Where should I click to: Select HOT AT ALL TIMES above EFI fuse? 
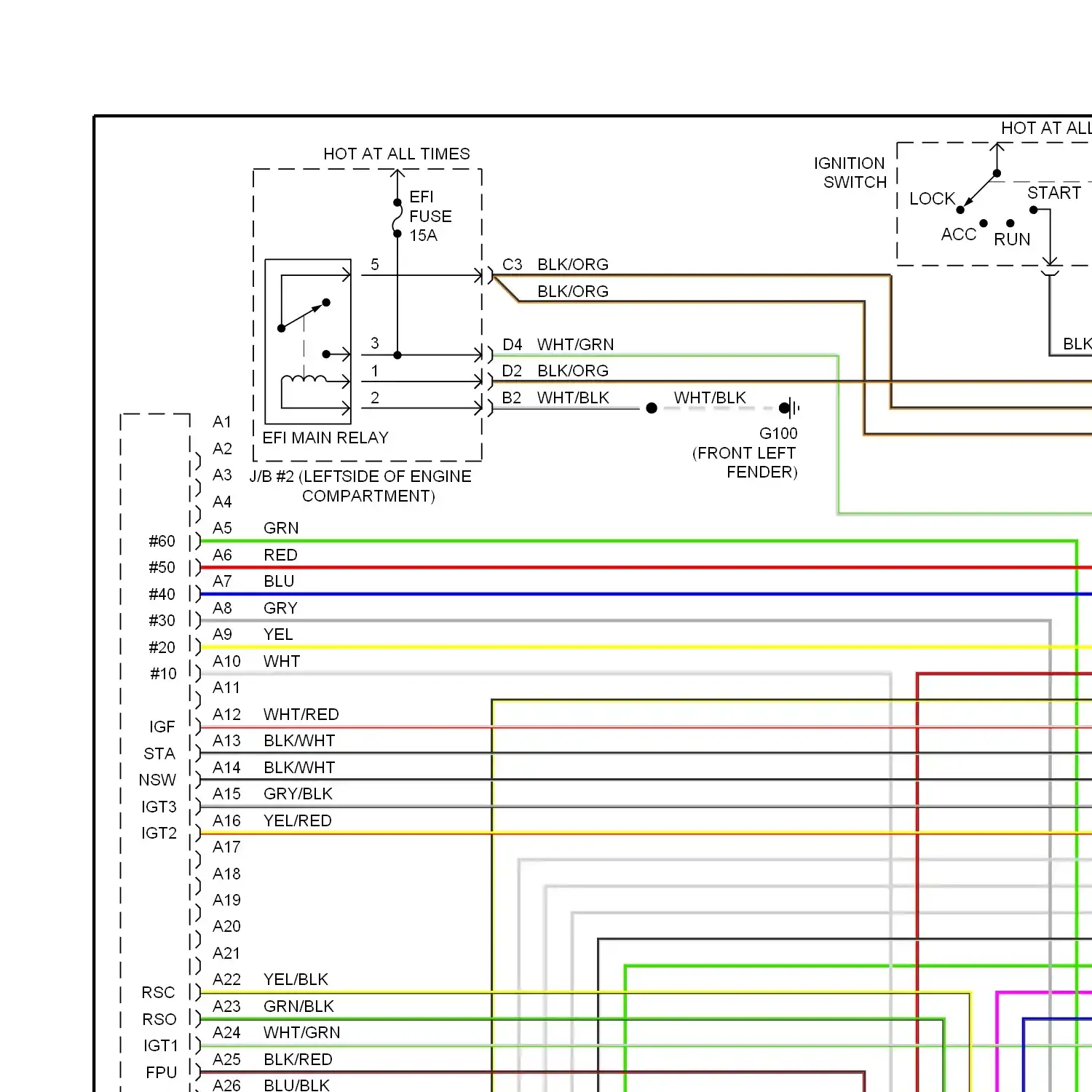[397, 154]
